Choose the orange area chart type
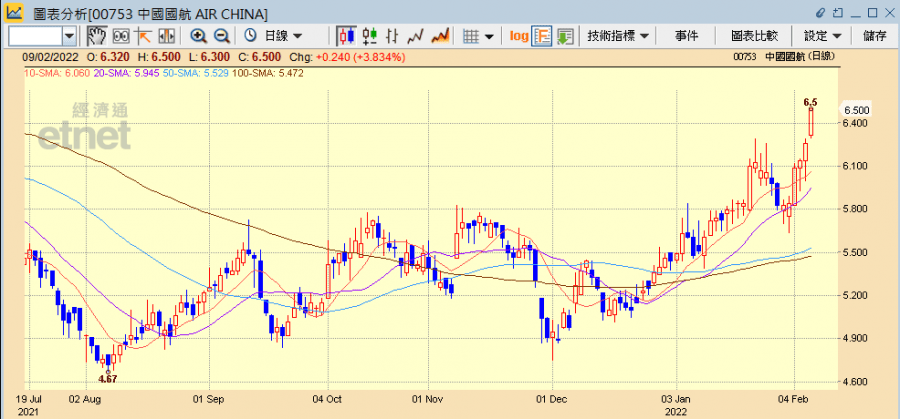Screen dimensions: 900x419 click(x=439, y=36)
